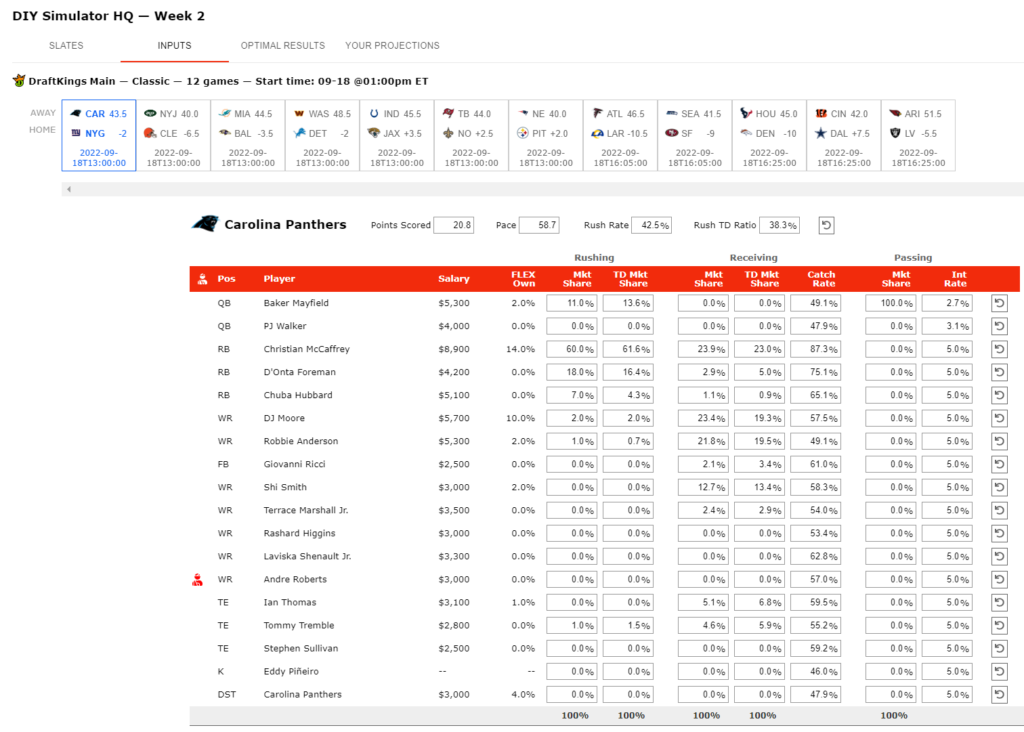This screenshot has height=732, width=1024.
Task: Reset Laviska Shenault Jr.'s row values
Action: point(999,556)
